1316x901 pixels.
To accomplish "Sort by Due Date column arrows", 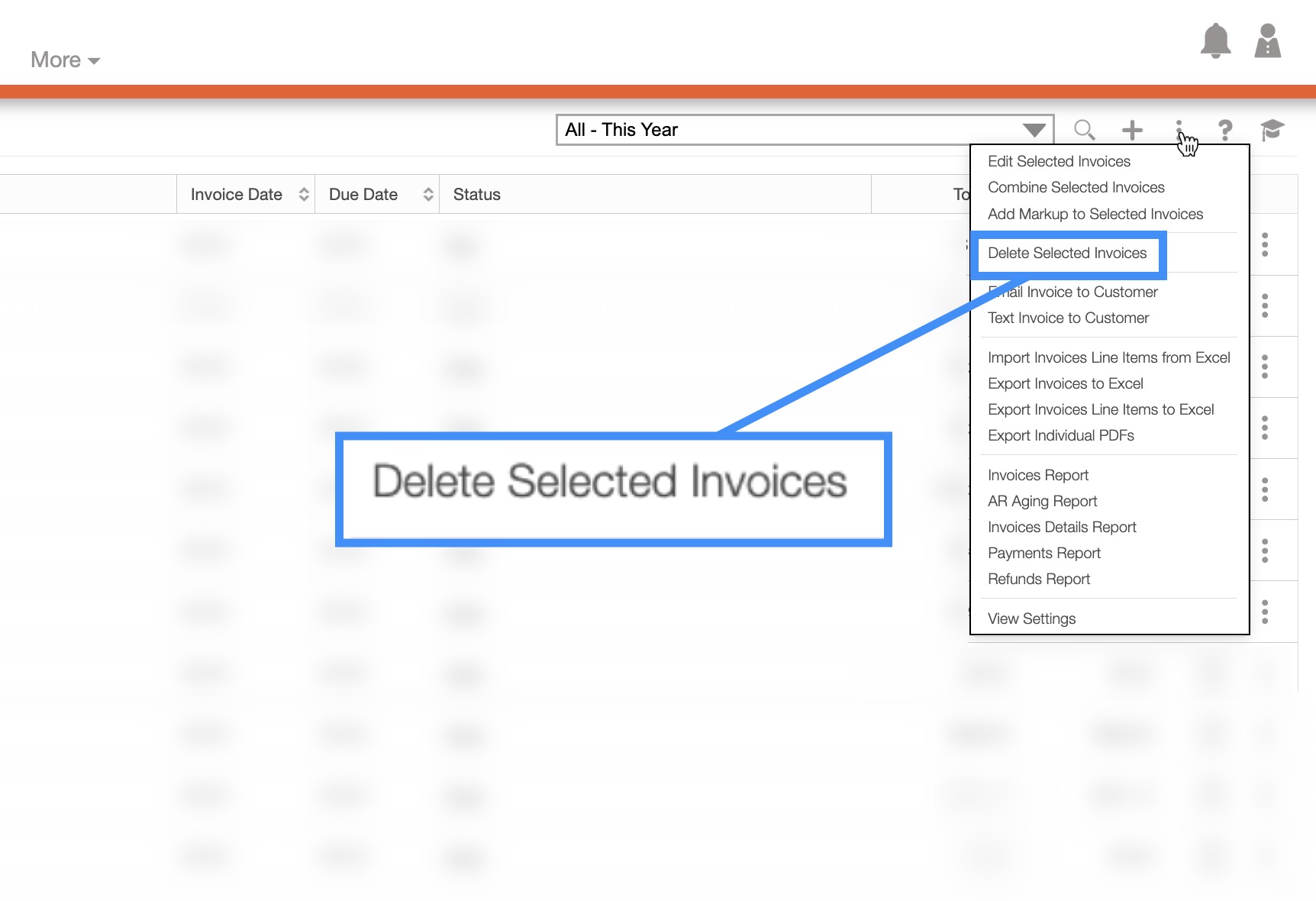I will [x=428, y=195].
